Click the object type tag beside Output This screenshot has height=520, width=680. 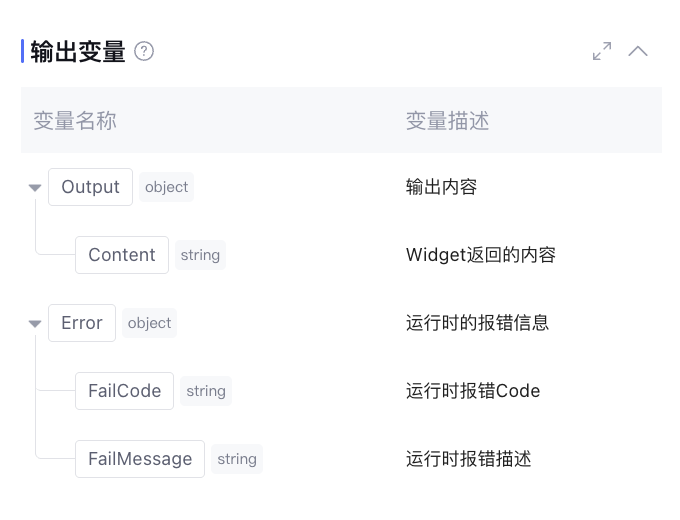pos(166,187)
